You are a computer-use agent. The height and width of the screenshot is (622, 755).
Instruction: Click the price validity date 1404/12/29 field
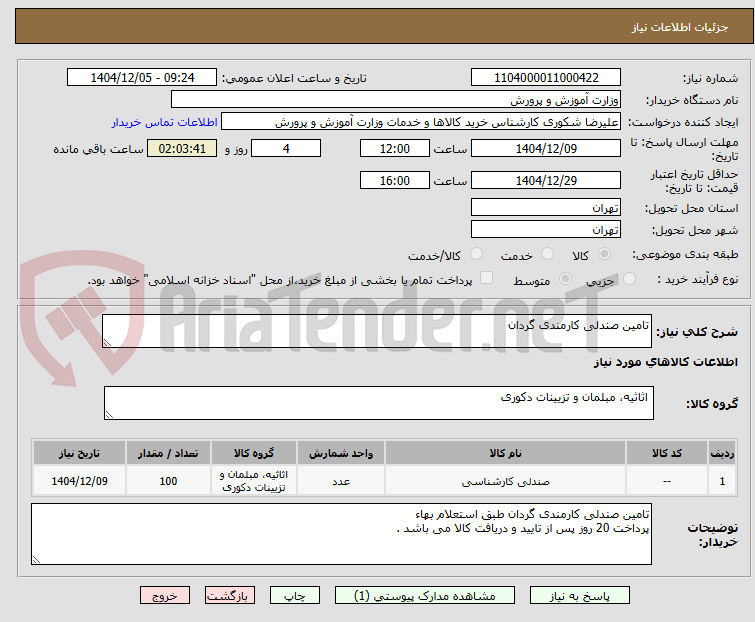pos(546,180)
